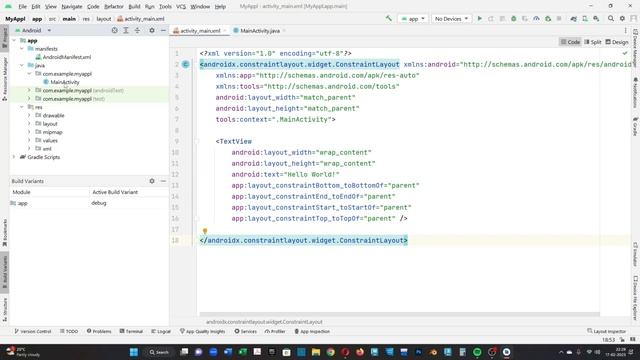This screenshot has width=640, height=360.
Task: Open Windows Start button on taskbar
Action: click(x=133, y=352)
